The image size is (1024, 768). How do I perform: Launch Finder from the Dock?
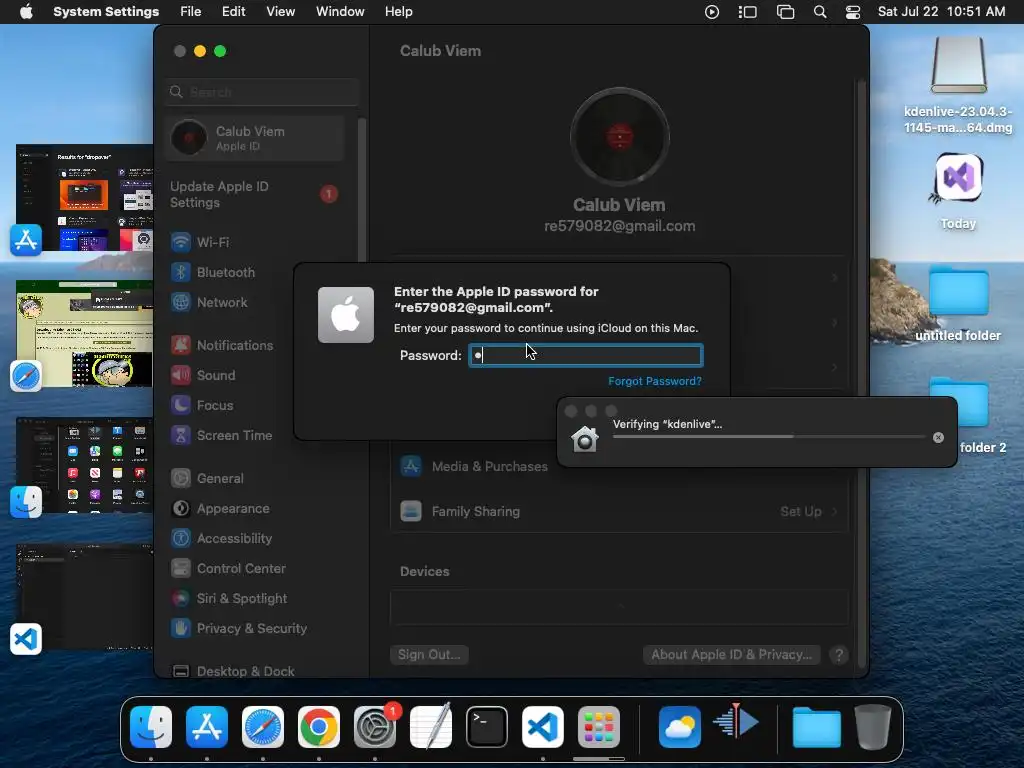point(151,727)
